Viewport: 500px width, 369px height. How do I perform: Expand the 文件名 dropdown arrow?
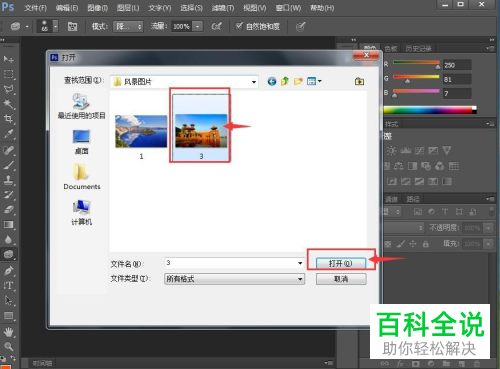pyautogui.click(x=300, y=263)
